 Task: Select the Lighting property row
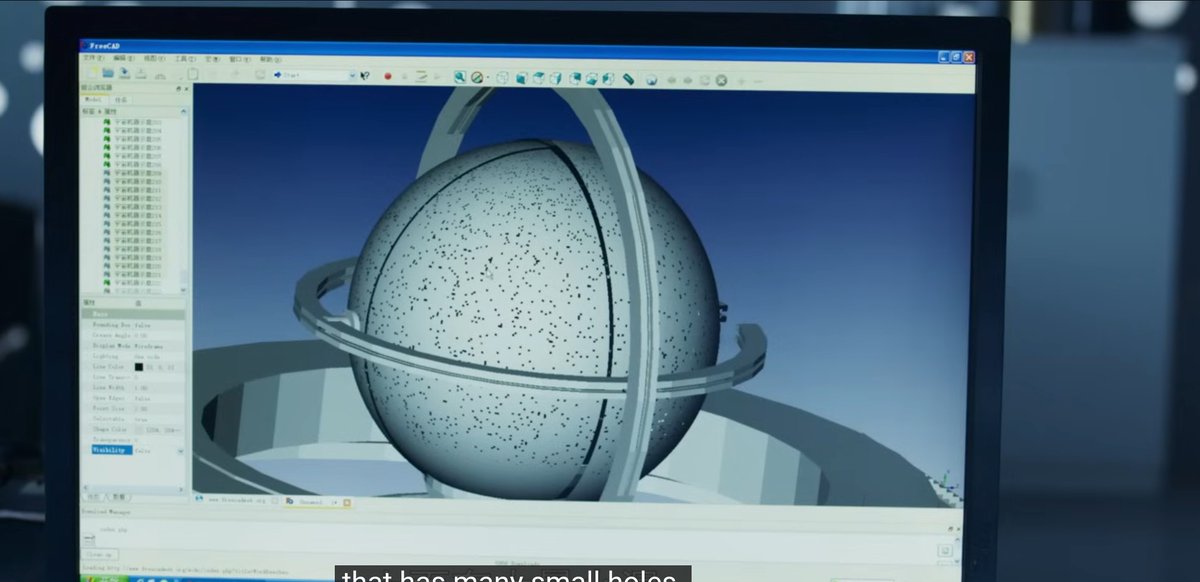[132, 357]
